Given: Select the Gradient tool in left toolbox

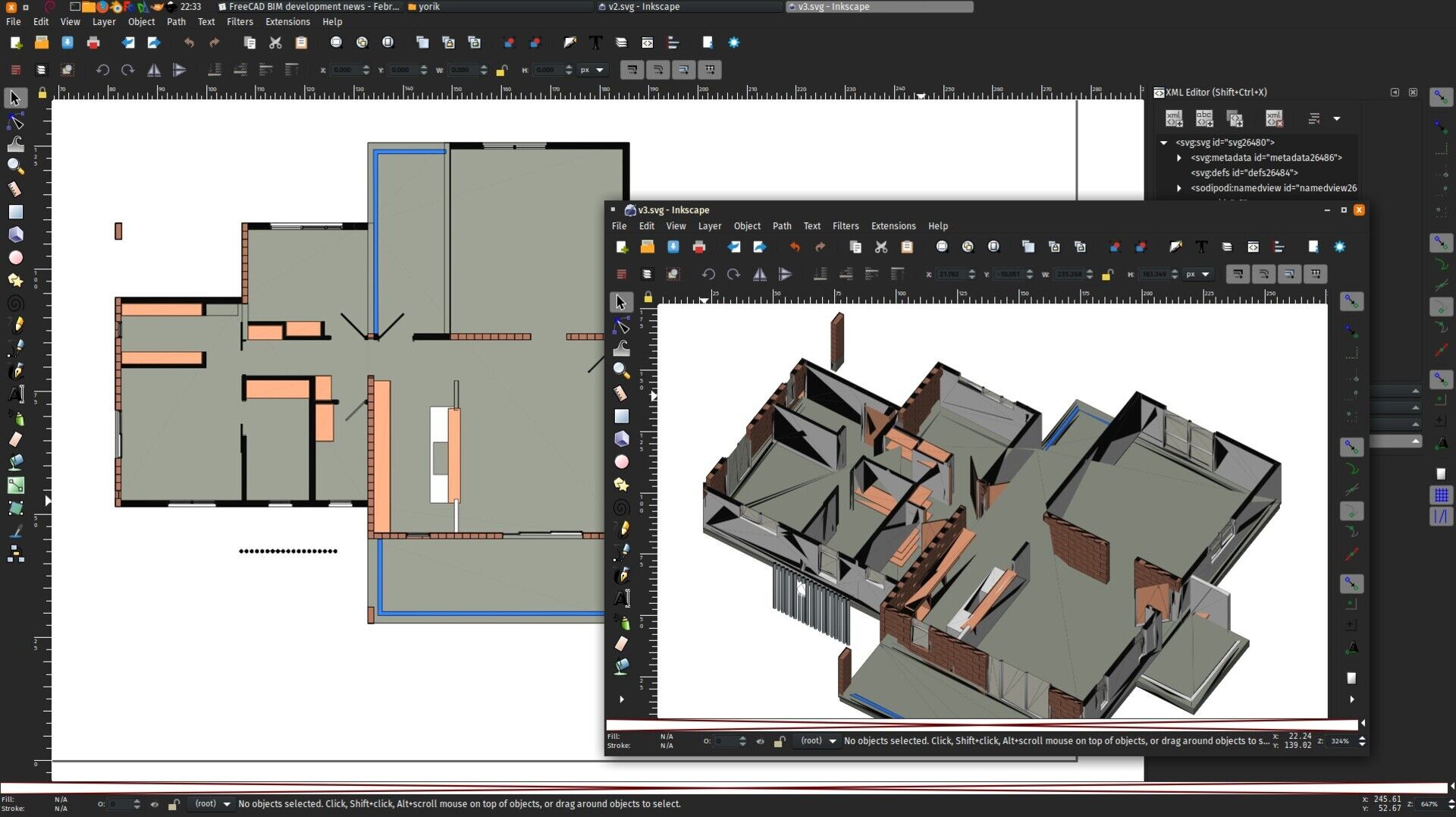Looking at the screenshot, I should pyautogui.click(x=15, y=485).
